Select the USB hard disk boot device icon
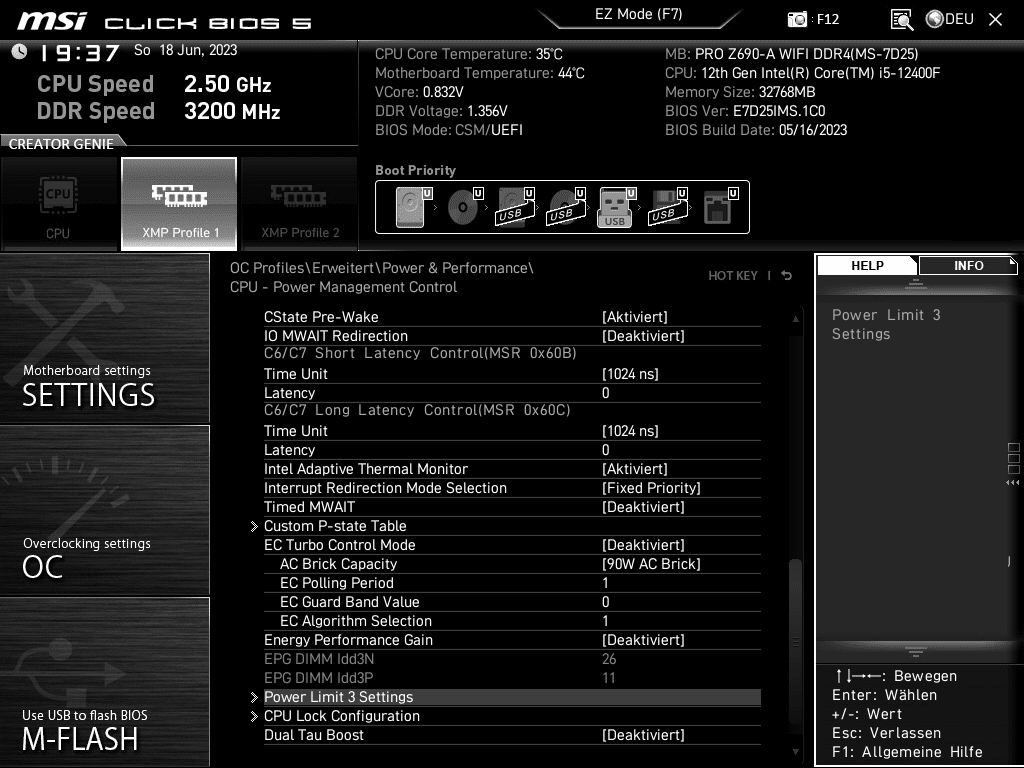The width and height of the screenshot is (1024, 768). click(515, 207)
